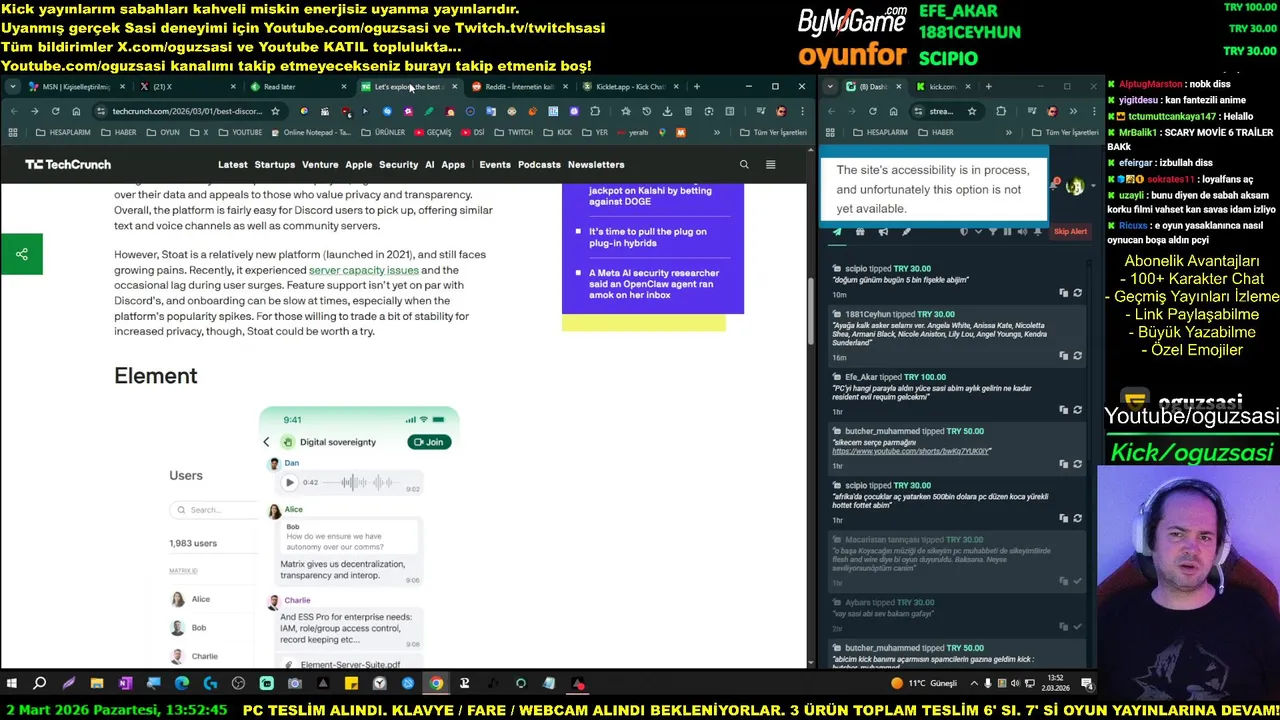This screenshot has height=720, width=1280.
Task: Click the green share button on article
Action: click(21, 254)
